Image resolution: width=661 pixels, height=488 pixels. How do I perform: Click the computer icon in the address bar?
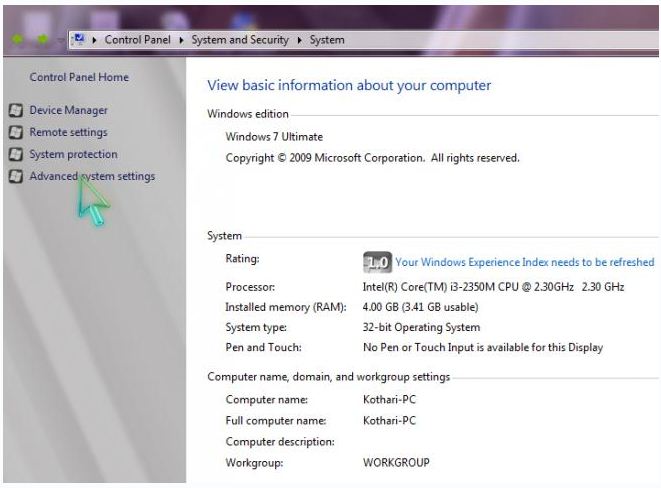pyautogui.click(x=78, y=39)
